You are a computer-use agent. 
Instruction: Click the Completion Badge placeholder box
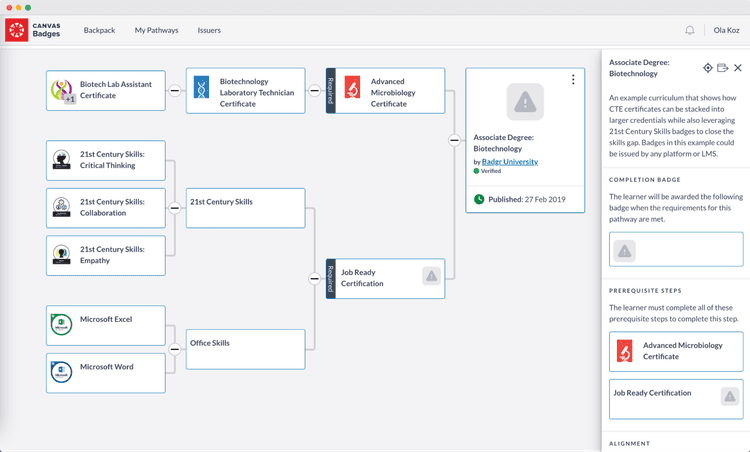pos(676,249)
